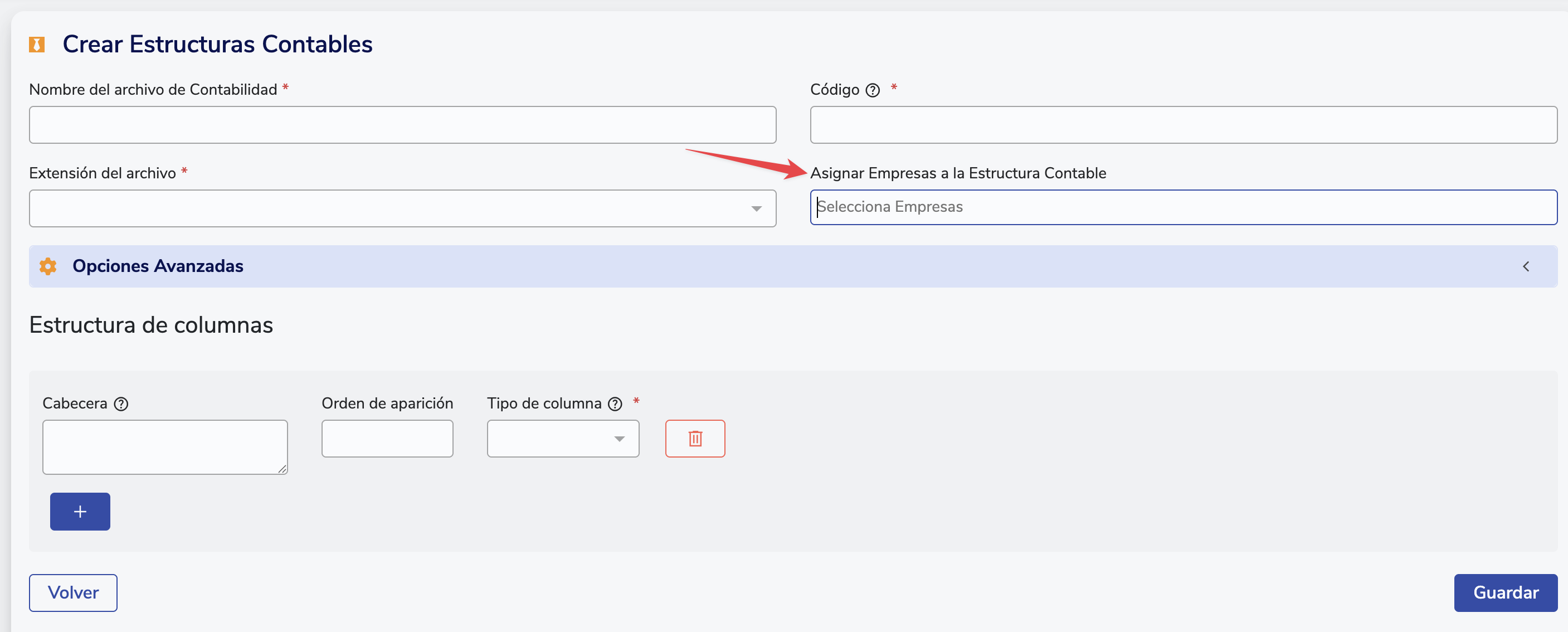1568x632 pixels.
Task: Click the Estructura de columnas heading
Action: pos(151,324)
